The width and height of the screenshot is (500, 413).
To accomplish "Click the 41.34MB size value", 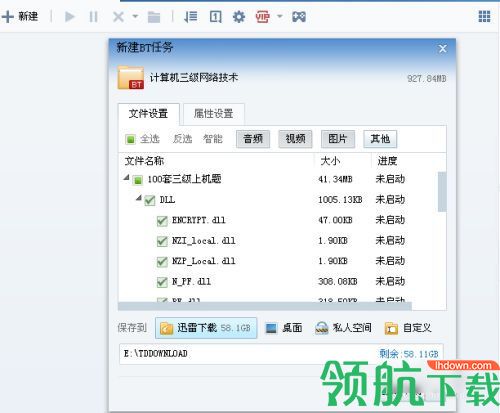I will coord(335,179).
